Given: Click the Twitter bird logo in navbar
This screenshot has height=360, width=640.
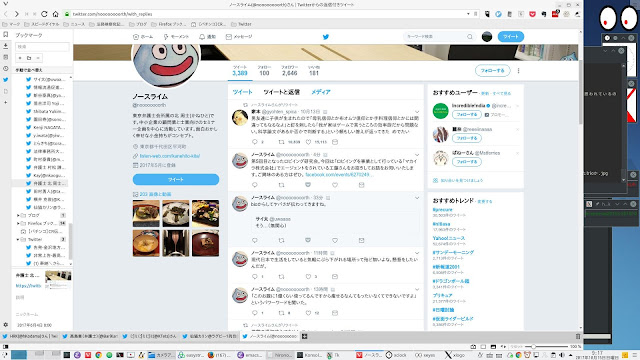Looking at the screenshot, I should pos(326,37).
